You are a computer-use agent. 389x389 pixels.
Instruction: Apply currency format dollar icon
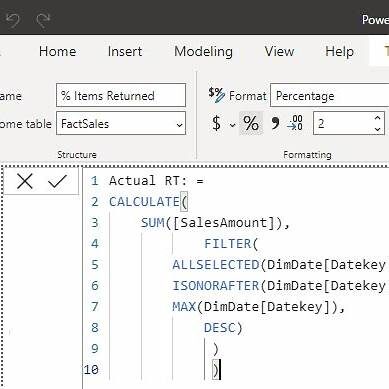coord(216,123)
